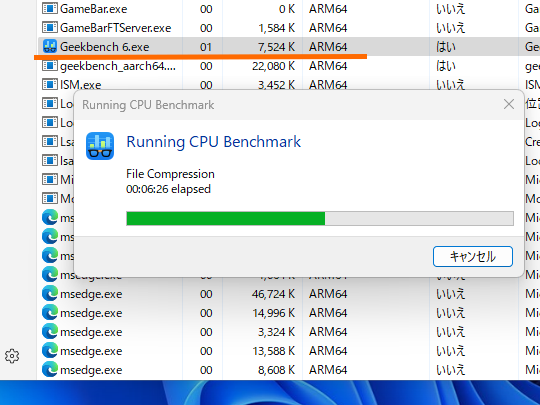
Task: Click the 13,588 K memory value
Action: coord(274,351)
